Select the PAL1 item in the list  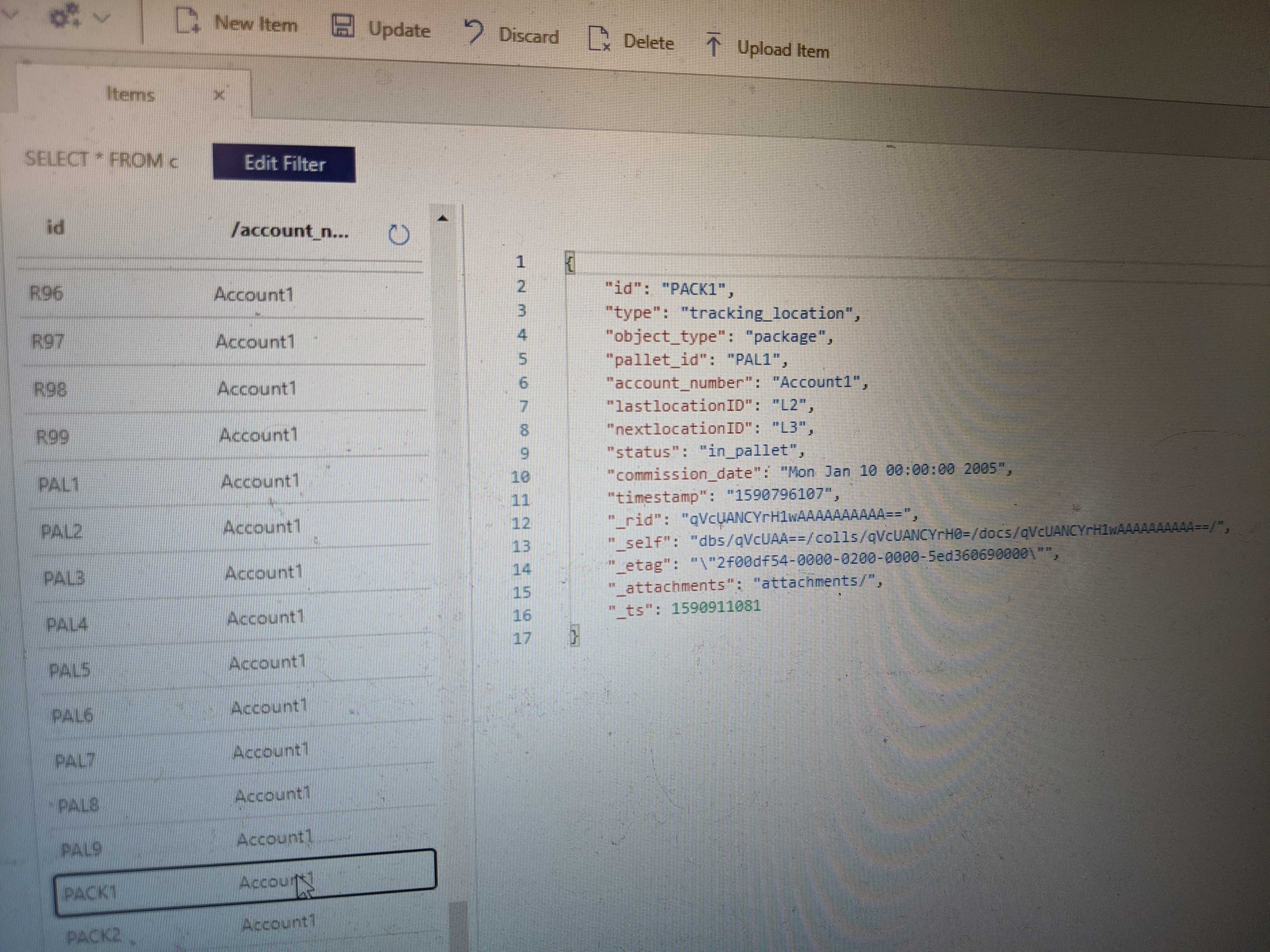(59, 485)
